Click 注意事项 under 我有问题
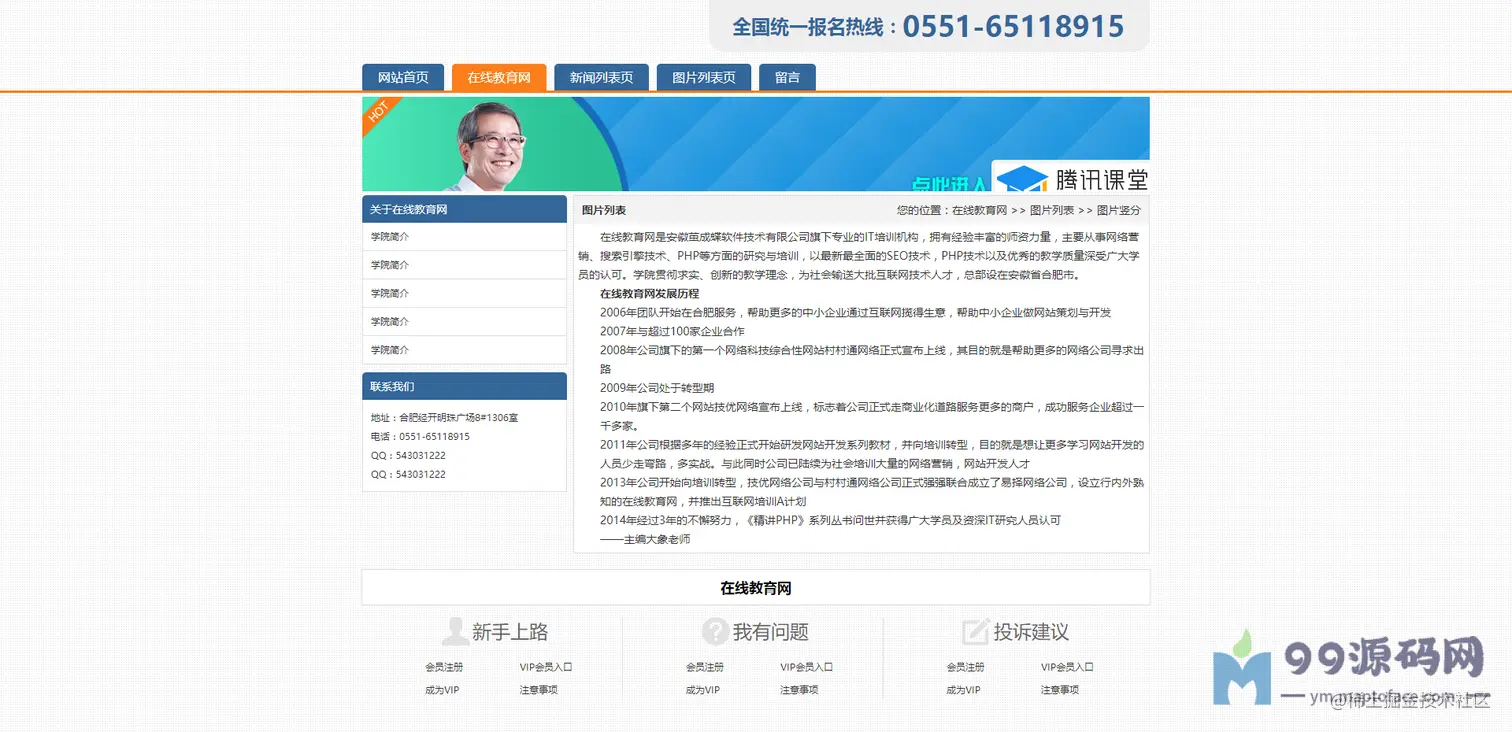This screenshot has width=1512, height=732. point(799,690)
